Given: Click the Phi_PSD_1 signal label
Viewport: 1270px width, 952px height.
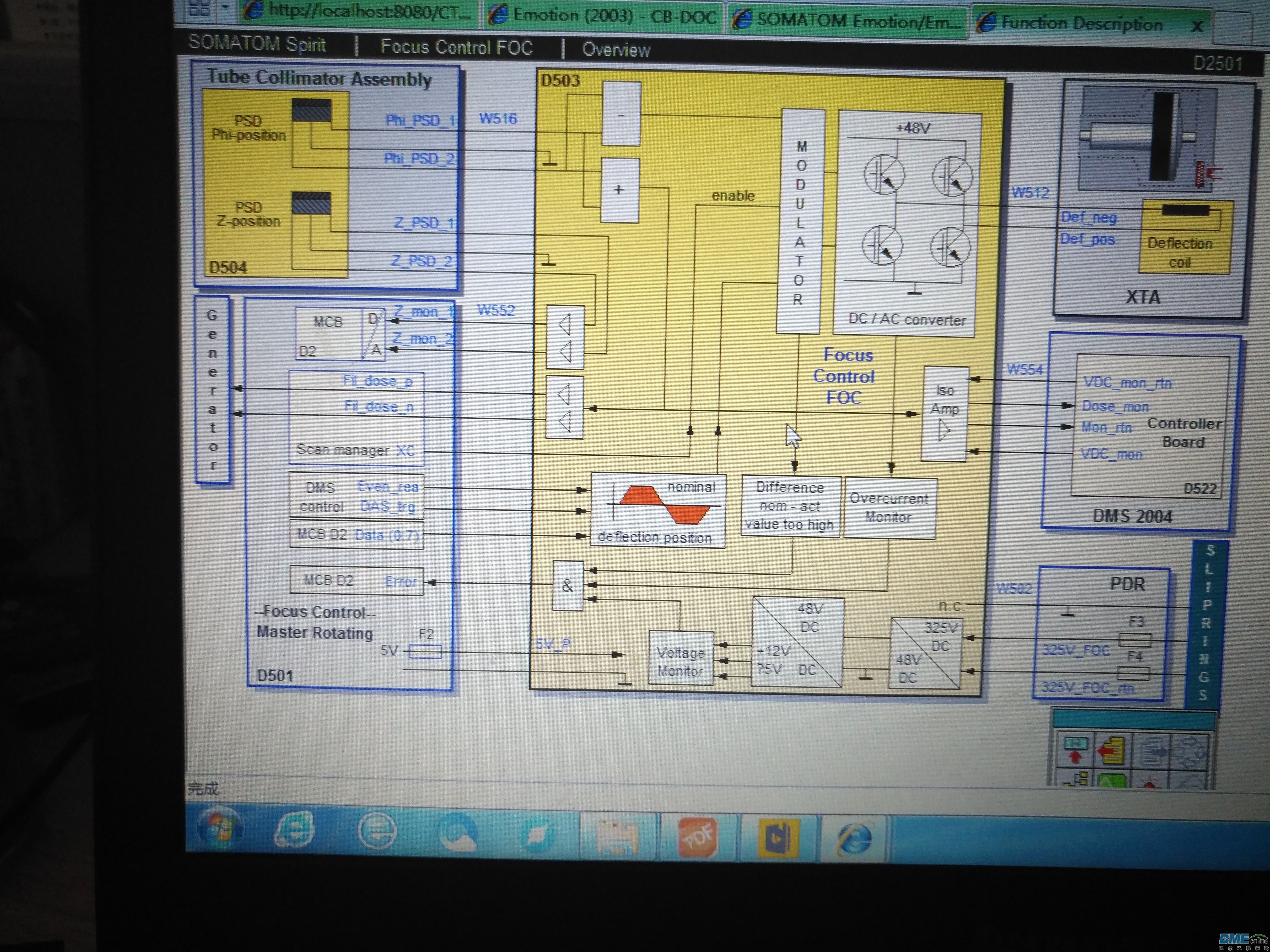Looking at the screenshot, I should point(420,120).
